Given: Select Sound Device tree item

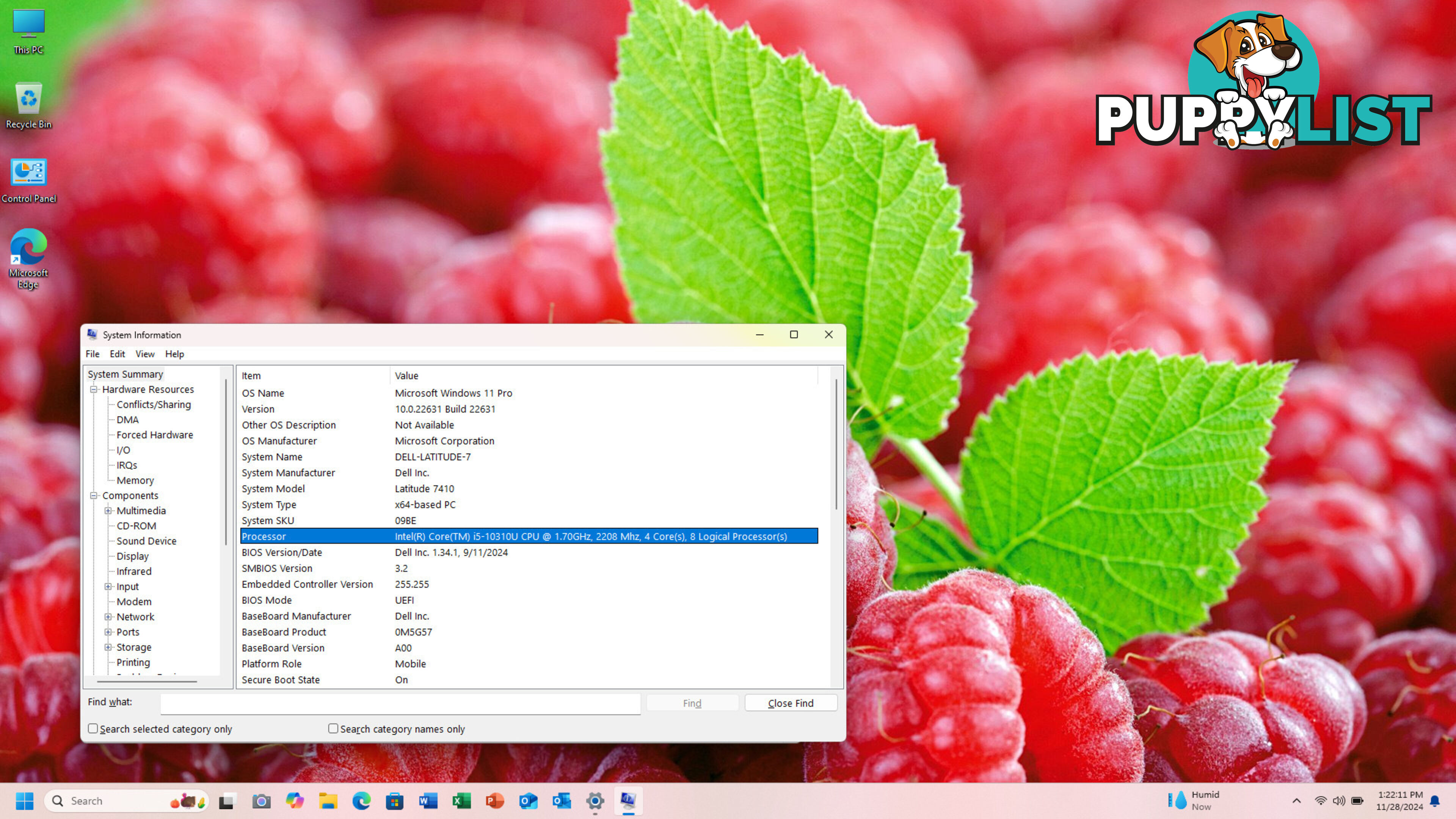Looking at the screenshot, I should (146, 541).
